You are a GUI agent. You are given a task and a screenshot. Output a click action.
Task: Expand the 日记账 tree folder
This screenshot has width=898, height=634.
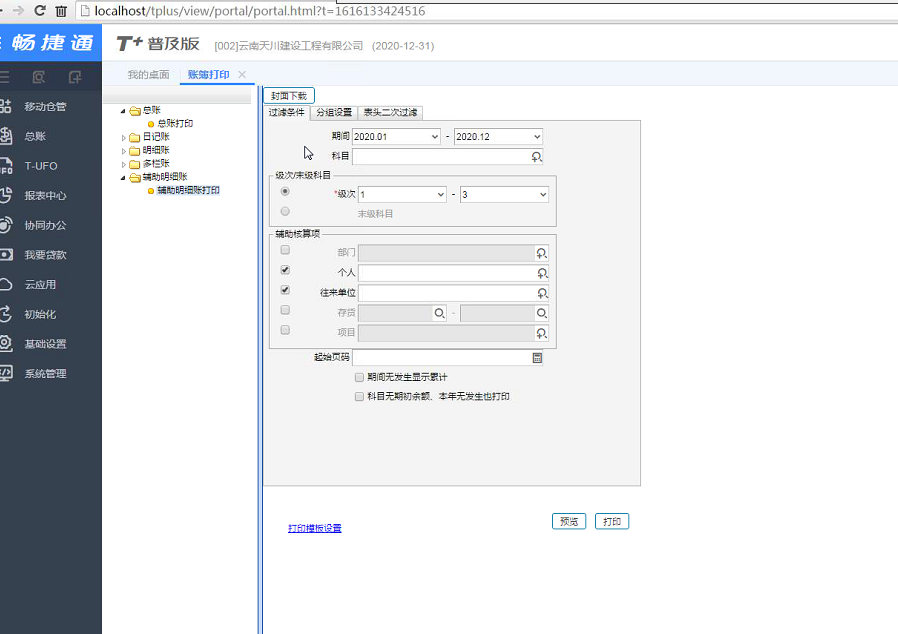click(123, 137)
